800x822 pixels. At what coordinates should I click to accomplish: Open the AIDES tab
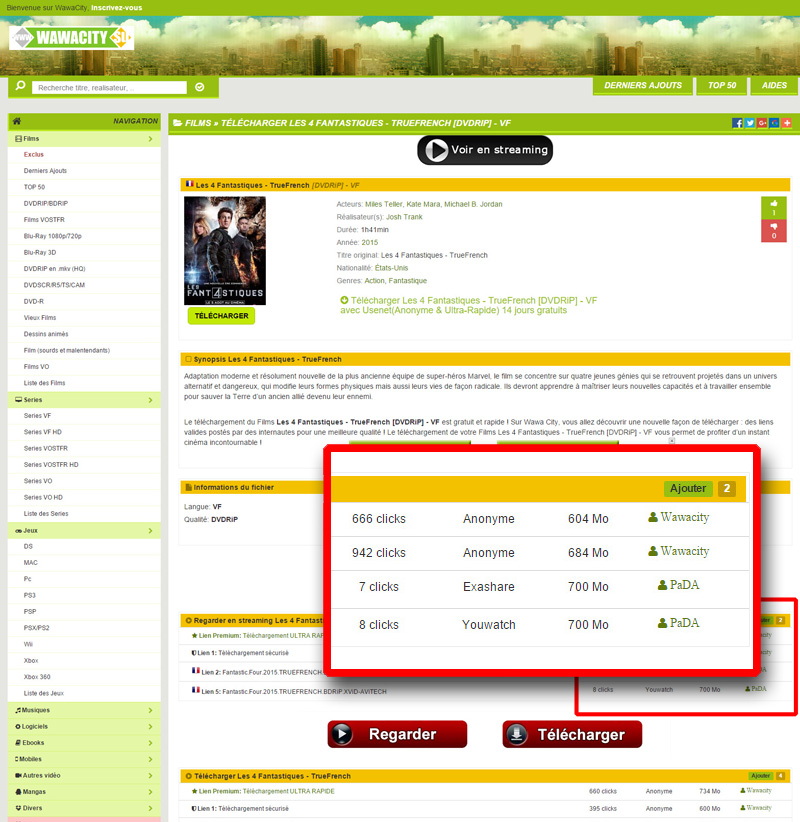[774, 85]
